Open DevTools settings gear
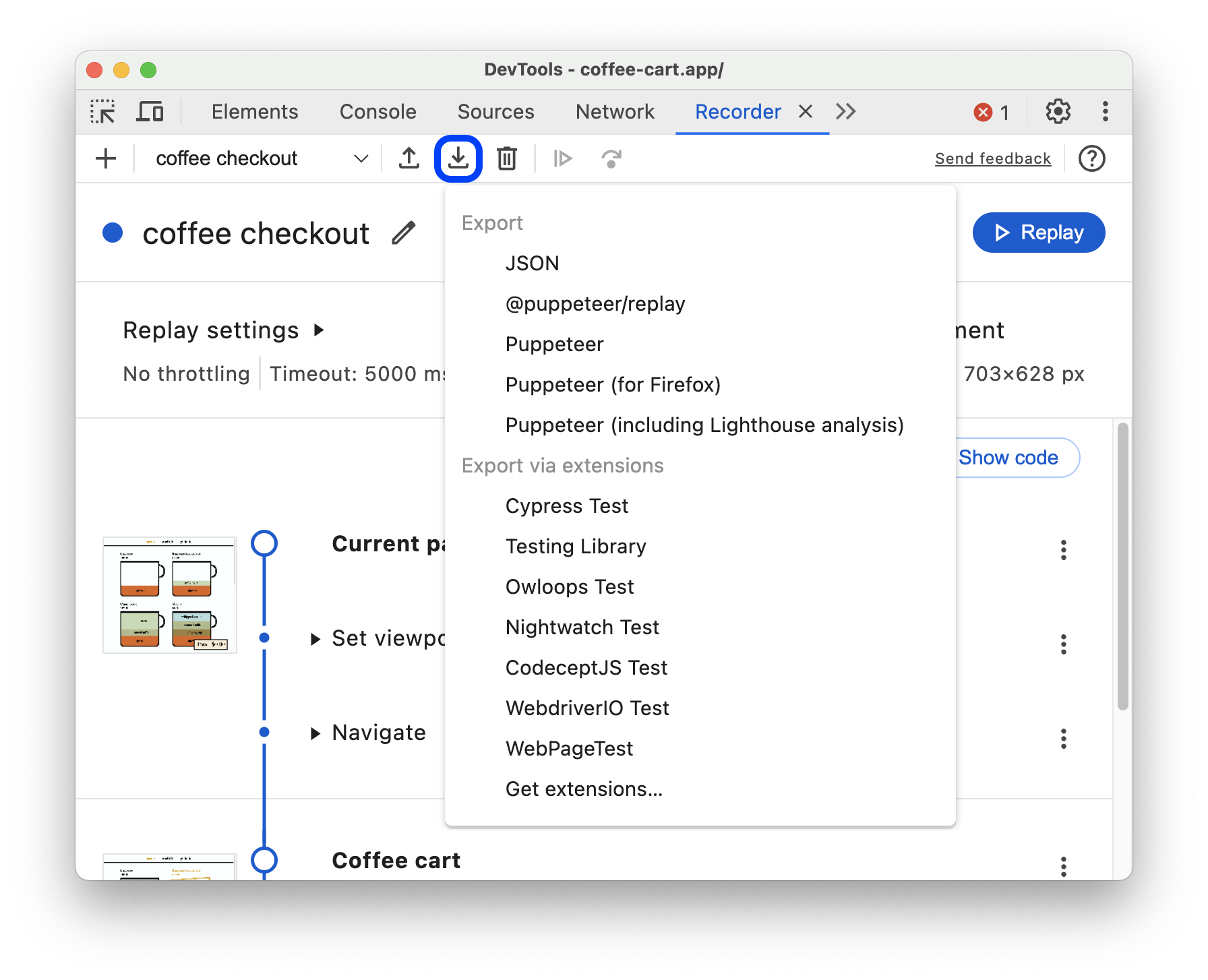1208x980 pixels. (1058, 111)
